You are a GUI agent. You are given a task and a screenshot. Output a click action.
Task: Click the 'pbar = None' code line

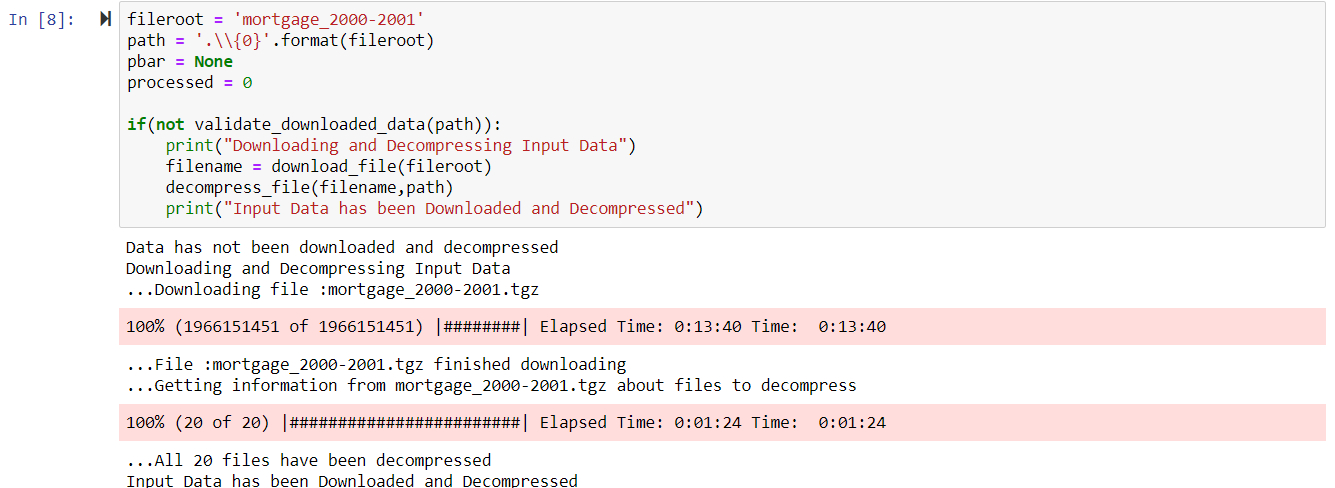coord(179,62)
